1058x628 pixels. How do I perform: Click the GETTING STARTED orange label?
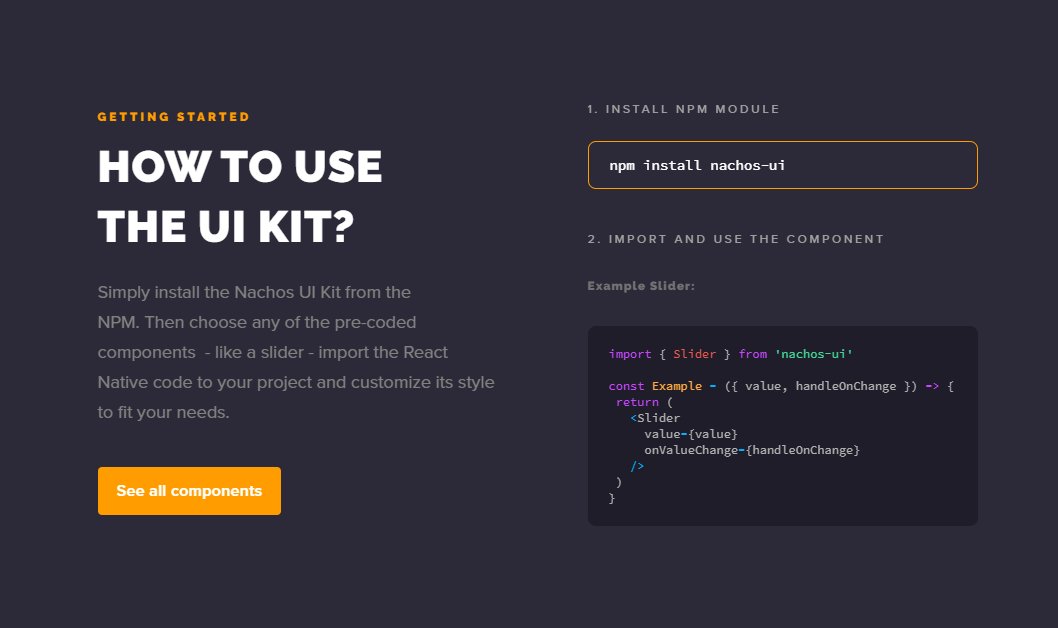[174, 117]
